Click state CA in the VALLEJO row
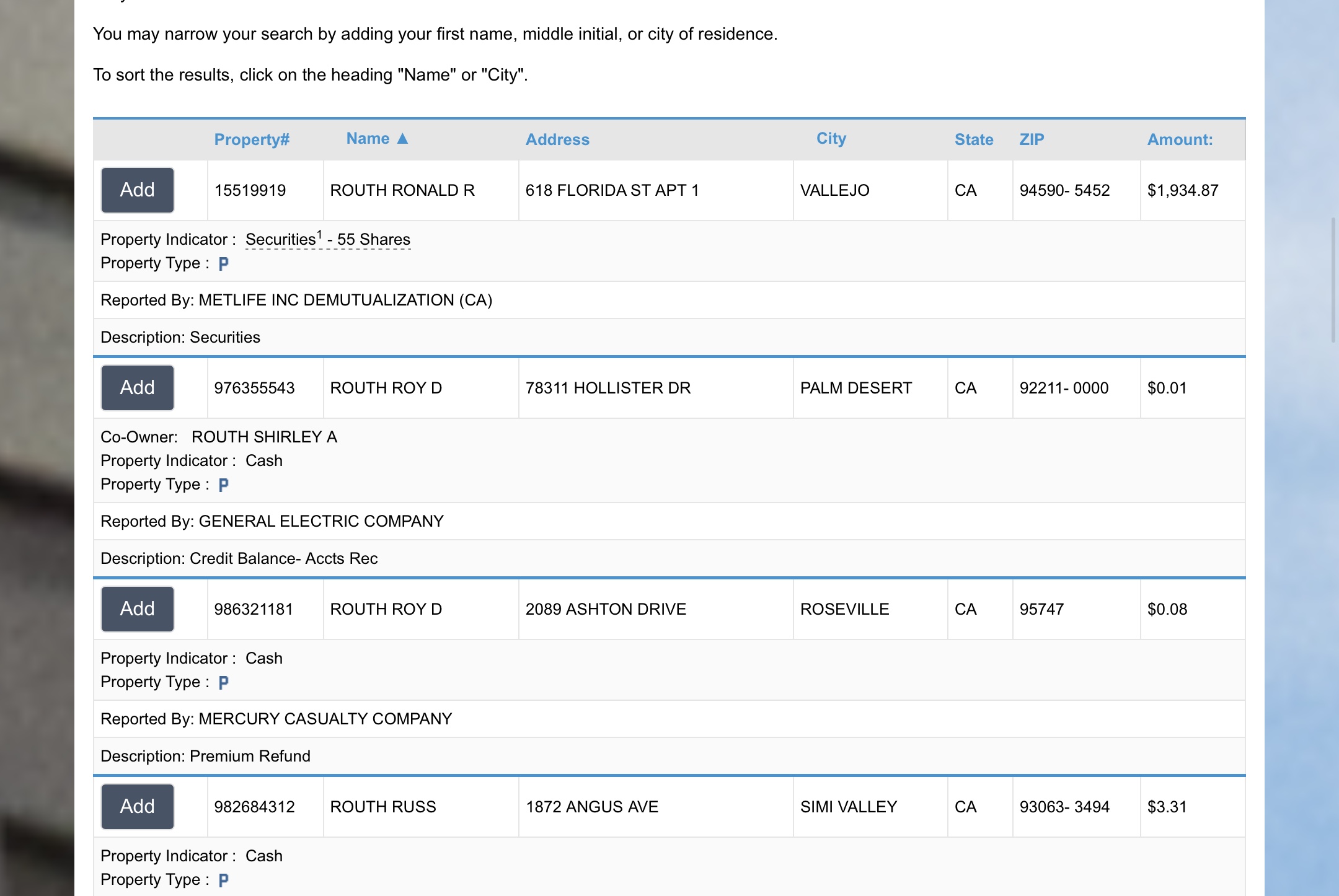Image resolution: width=1339 pixels, height=896 pixels. point(965,190)
